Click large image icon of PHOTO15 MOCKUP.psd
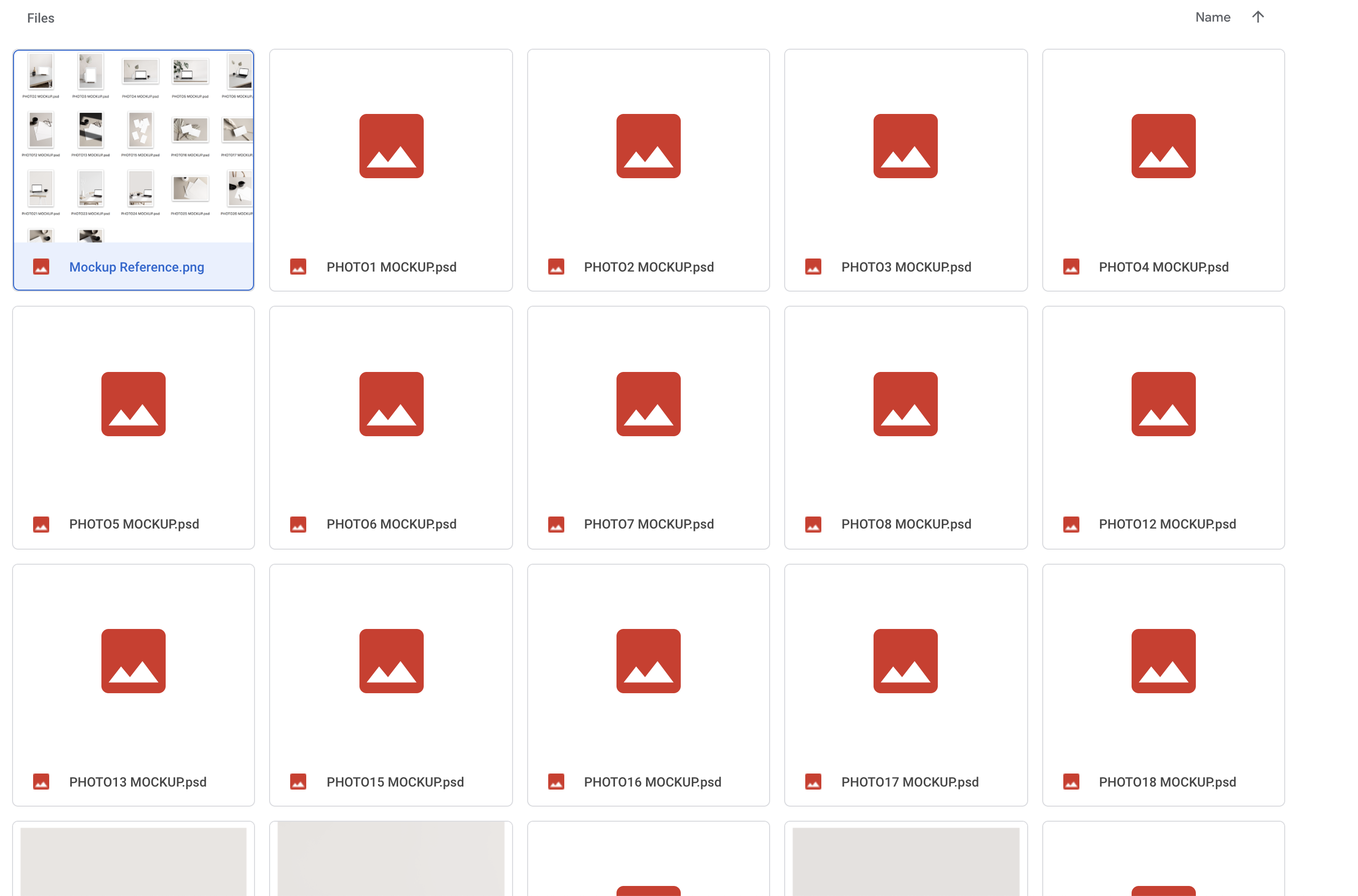The width and height of the screenshot is (1358, 896). 391,661
